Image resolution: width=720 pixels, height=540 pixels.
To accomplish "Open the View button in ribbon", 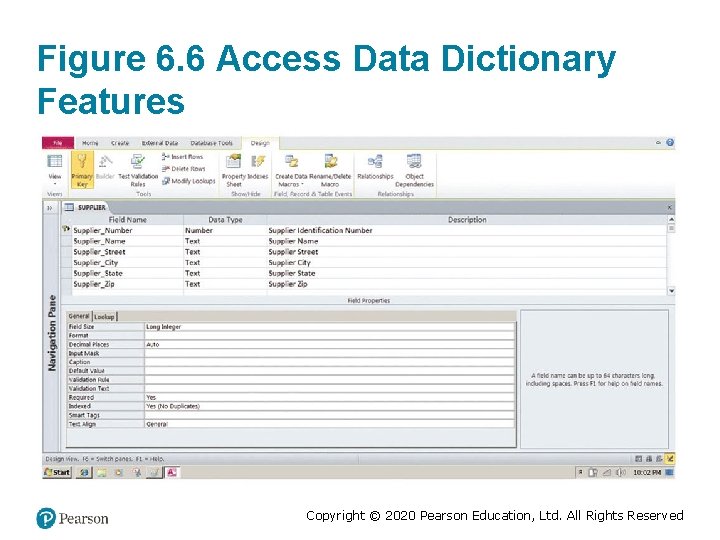I will pos(55,169).
